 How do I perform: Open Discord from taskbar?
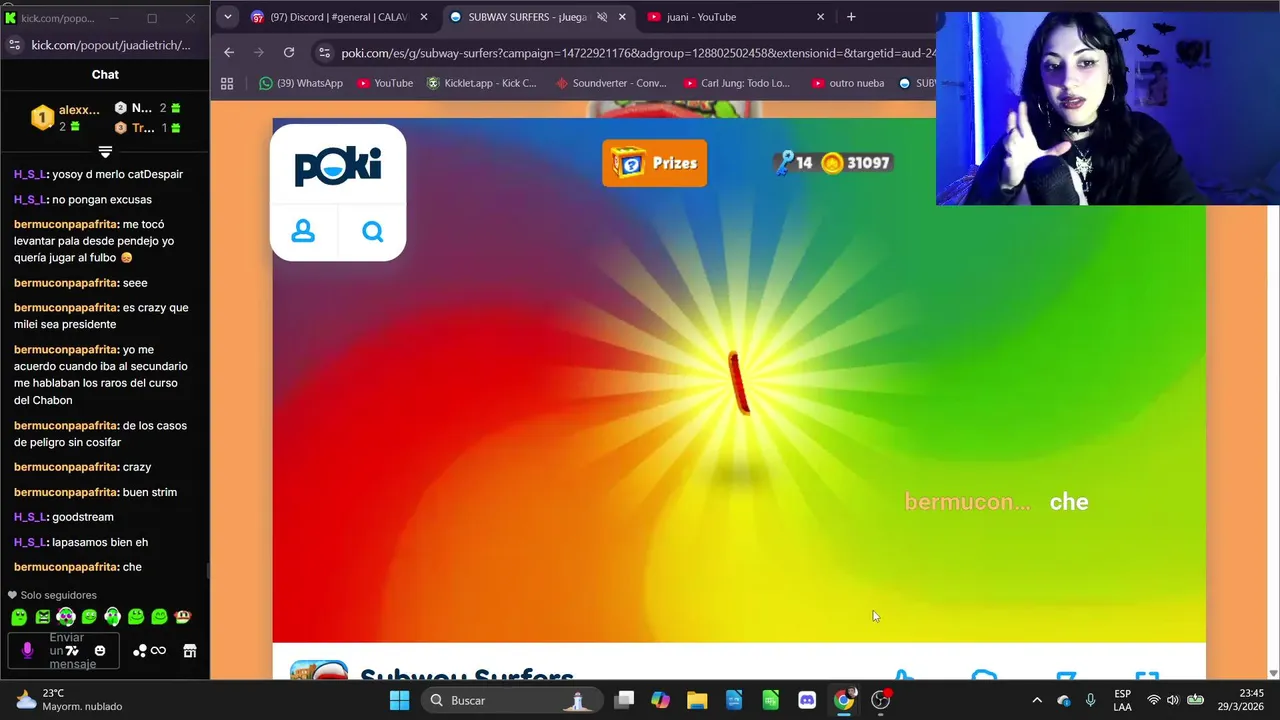(x=807, y=700)
